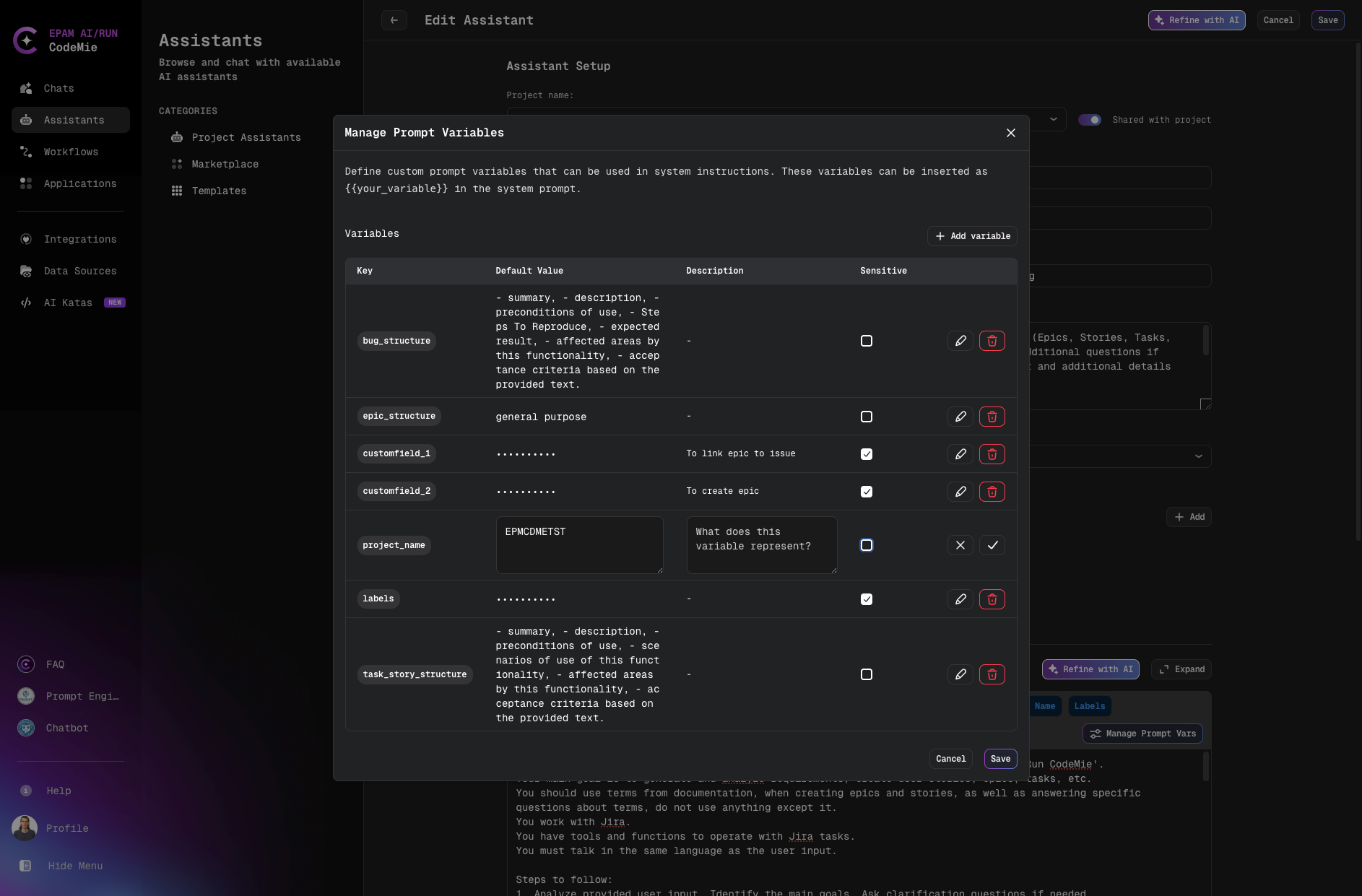The width and height of the screenshot is (1362, 896).
Task: Expand the dropdown above the Add button
Action: [1198, 456]
